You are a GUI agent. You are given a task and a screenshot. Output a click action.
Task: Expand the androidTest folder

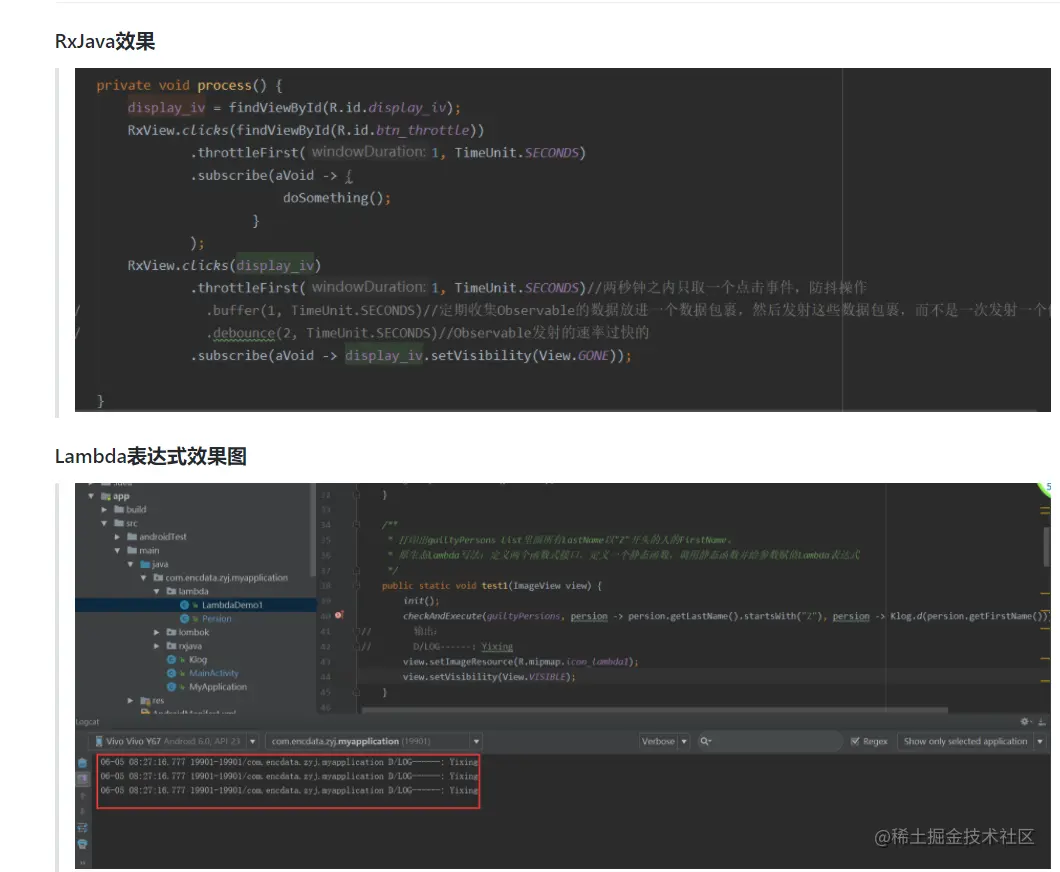pyautogui.click(x=117, y=537)
